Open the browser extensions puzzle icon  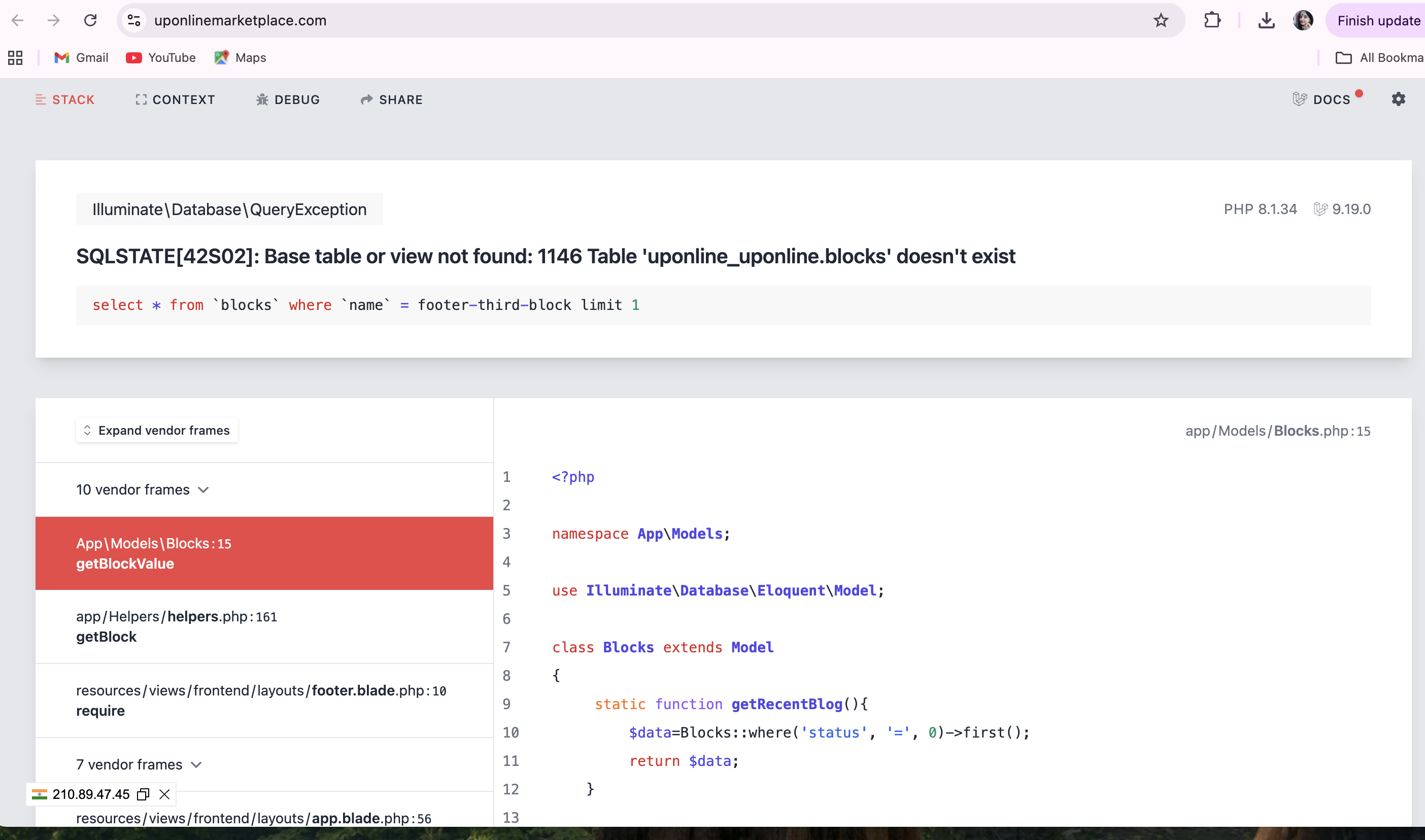coord(1212,20)
